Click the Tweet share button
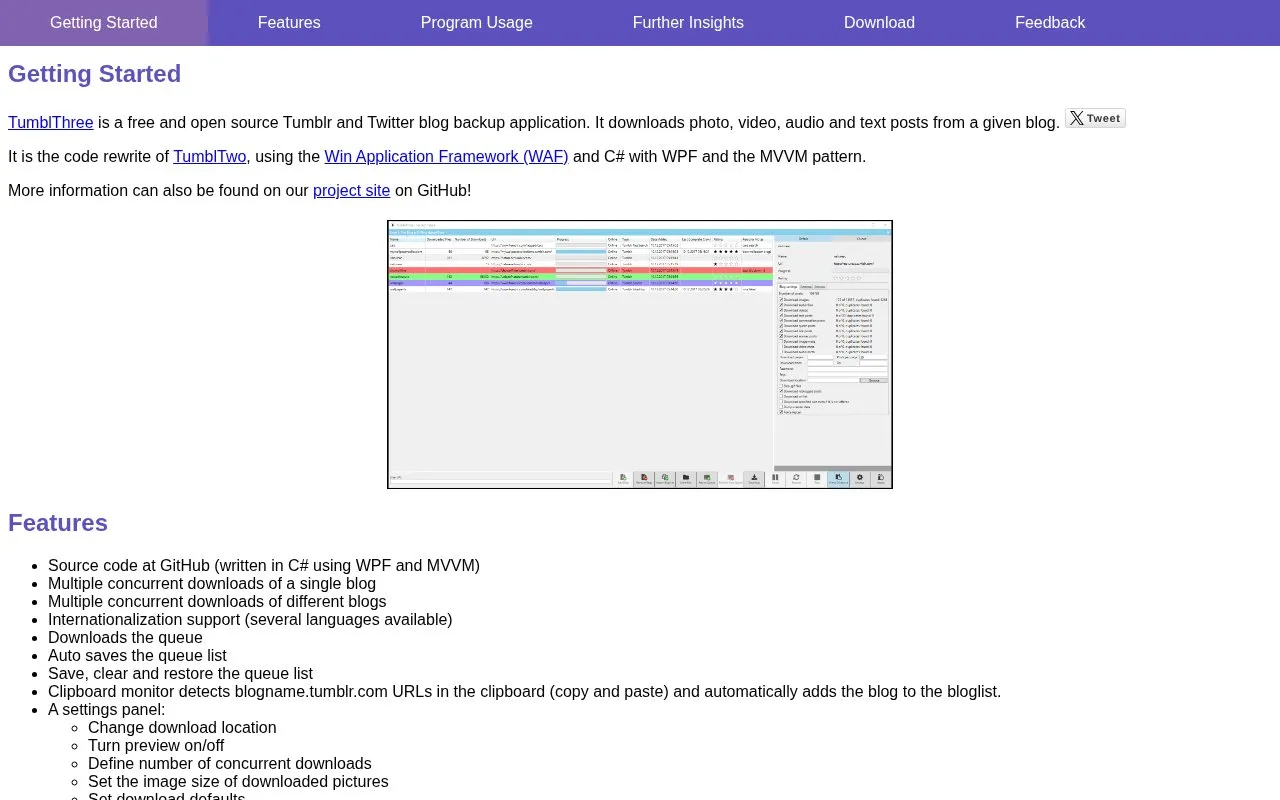The width and height of the screenshot is (1280, 800). pyautogui.click(x=1095, y=118)
